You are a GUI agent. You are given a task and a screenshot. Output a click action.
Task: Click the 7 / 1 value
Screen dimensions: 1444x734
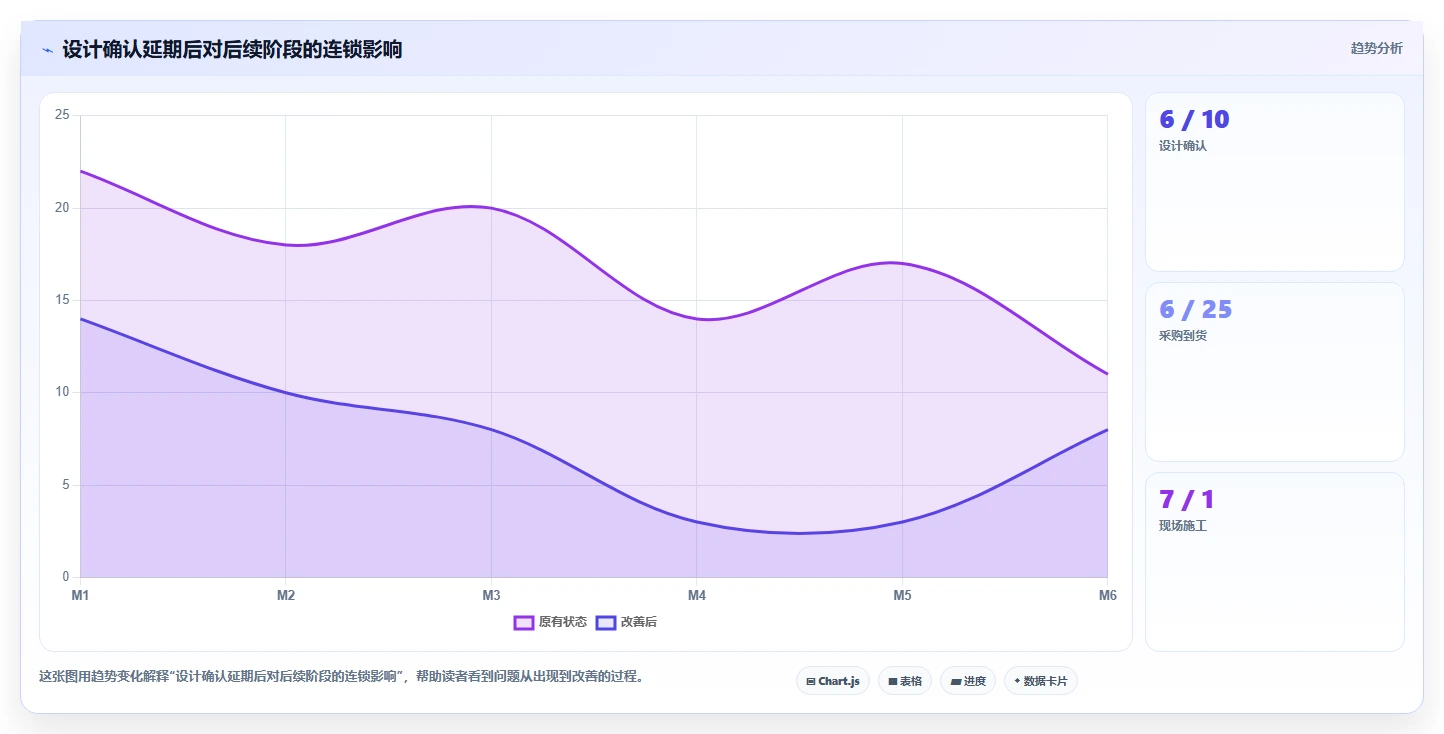click(x=1187, y=500)
